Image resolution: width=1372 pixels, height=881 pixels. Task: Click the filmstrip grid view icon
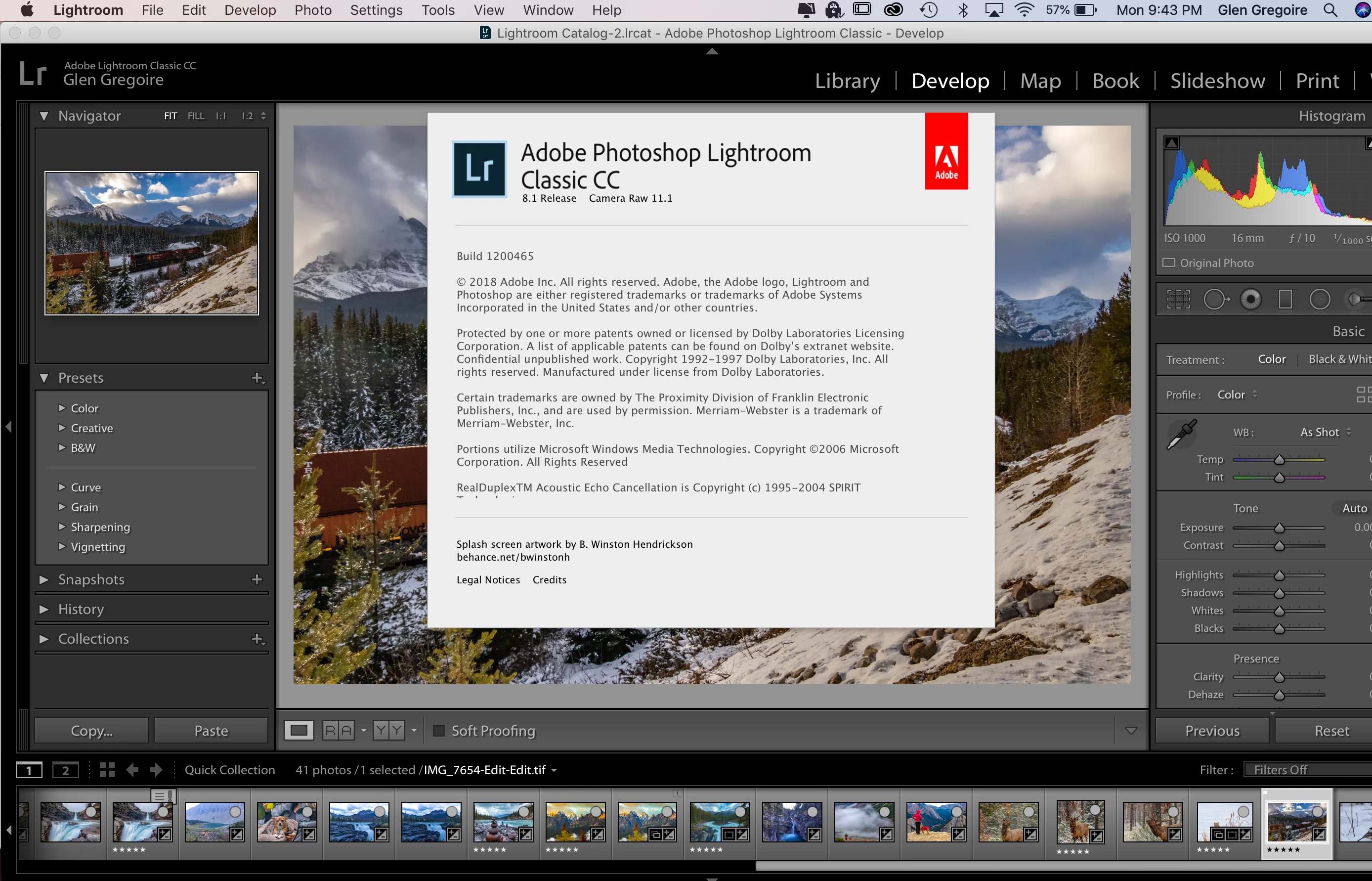pos(107,770)
